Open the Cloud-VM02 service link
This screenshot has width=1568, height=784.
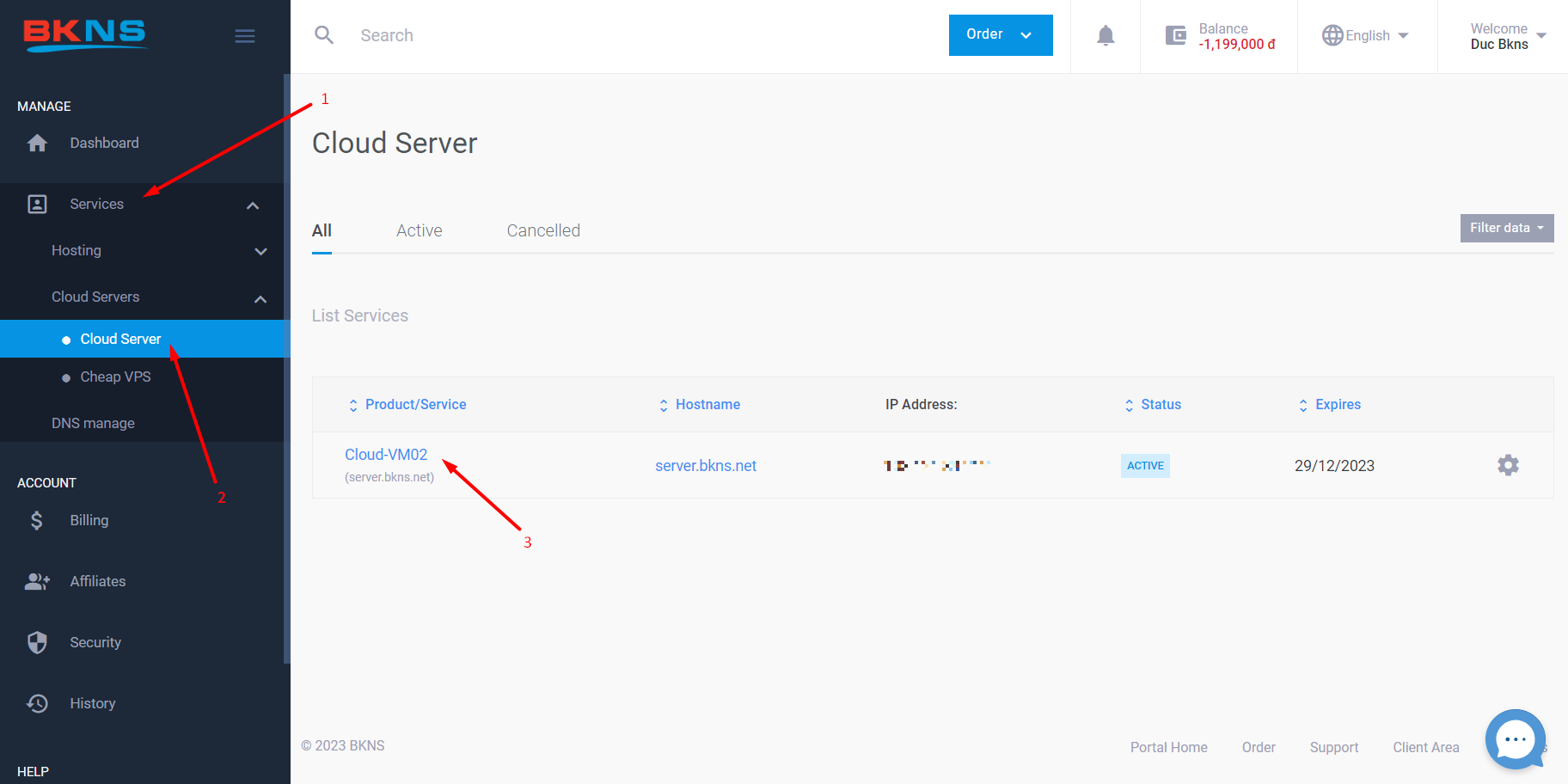(386, 455)
